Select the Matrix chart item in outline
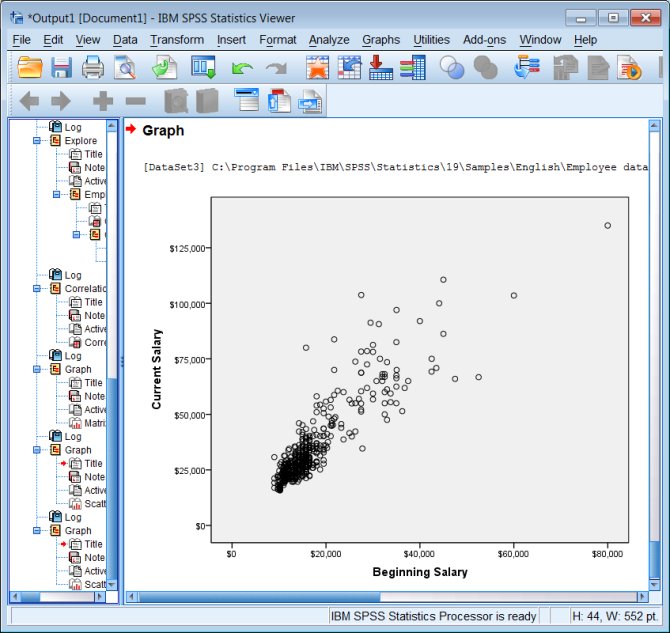 (94, 423)
